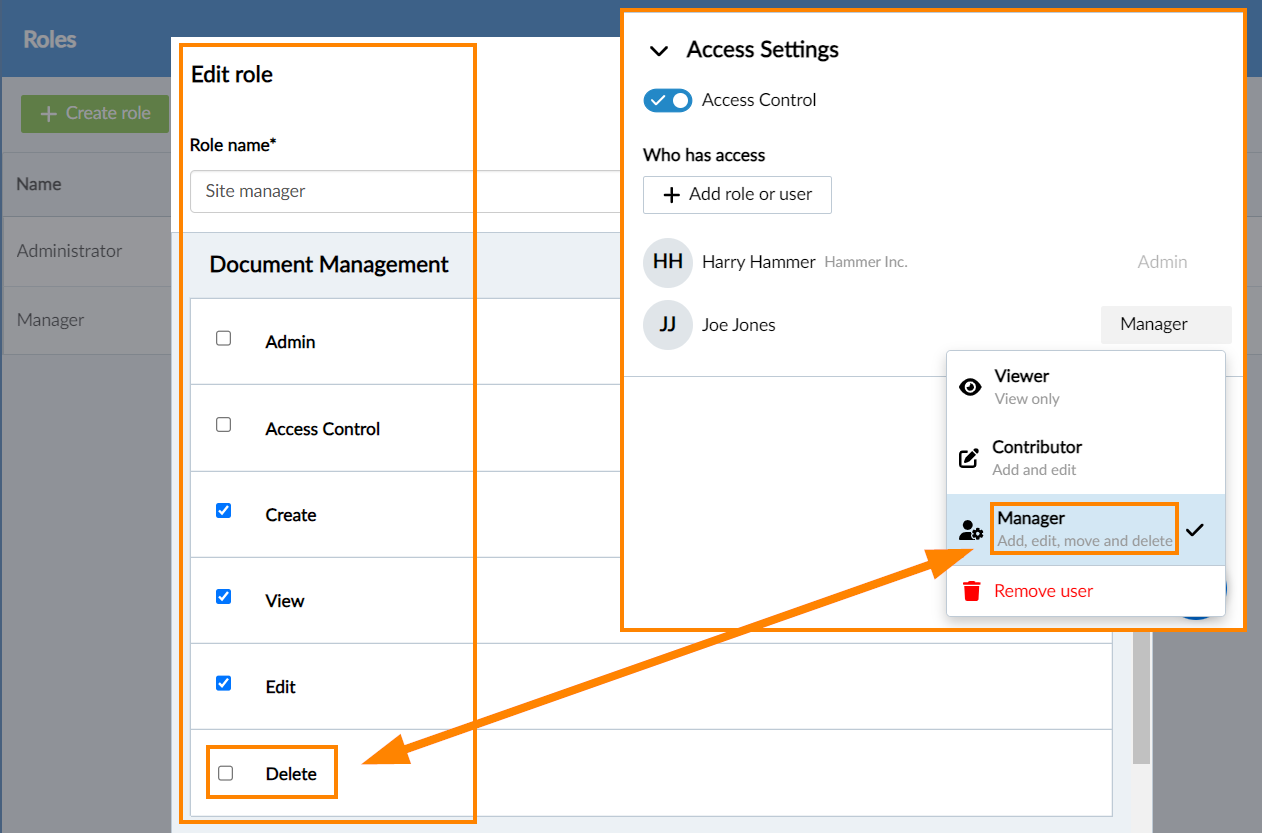This screenshot has width=1262, height=833.
Task: Click the checkmark next to Manager option
Action: pos(1194,530)
